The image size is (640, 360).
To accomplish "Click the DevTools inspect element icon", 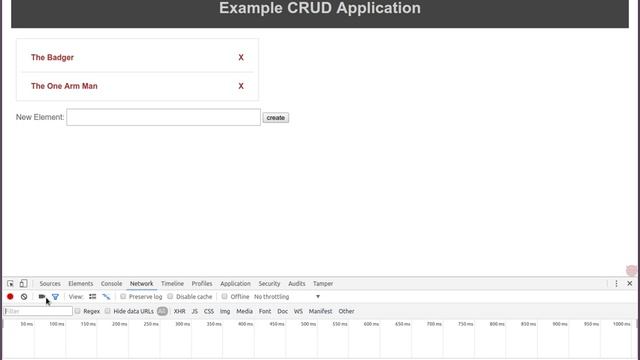I will (10, 283).
